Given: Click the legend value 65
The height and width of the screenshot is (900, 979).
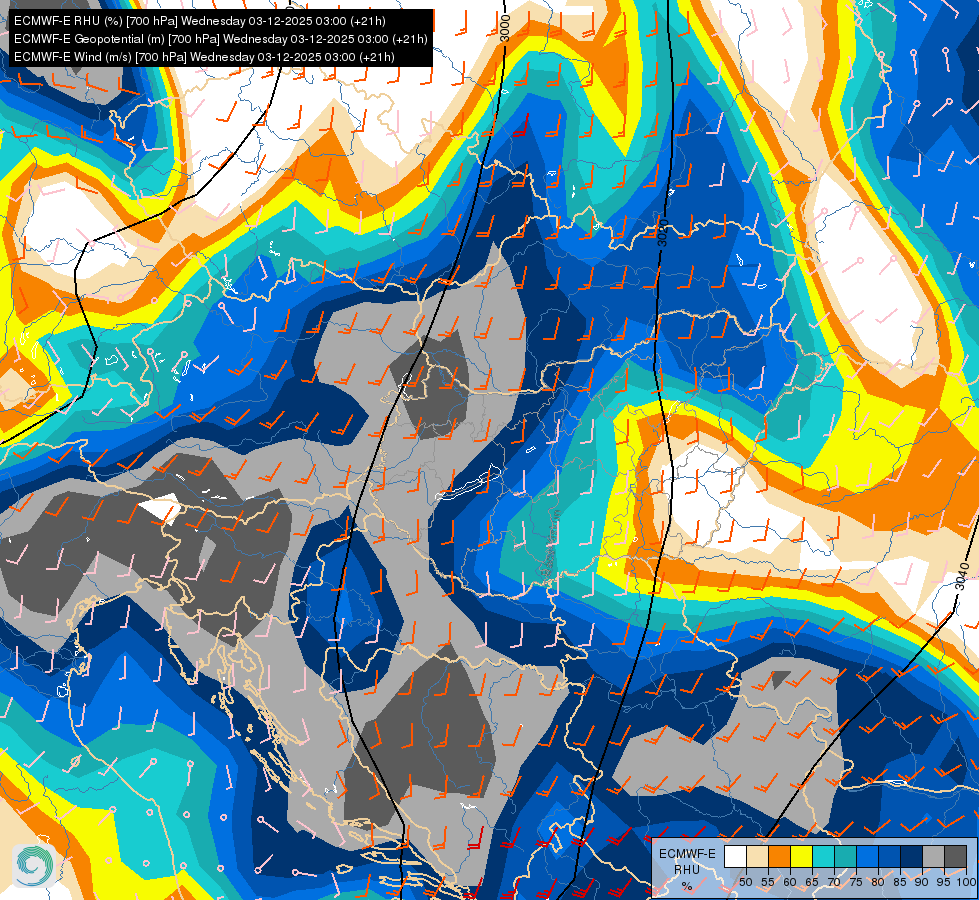Looking at the screenshot, I should 812,882.
